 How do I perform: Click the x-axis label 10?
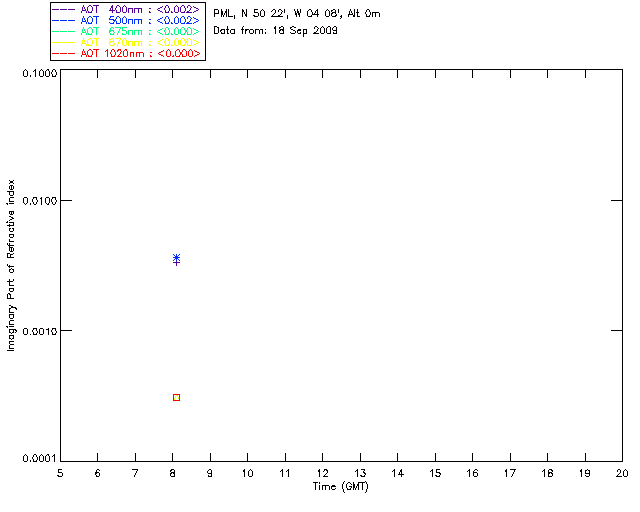pyautogui.click(x=247, y=473)
